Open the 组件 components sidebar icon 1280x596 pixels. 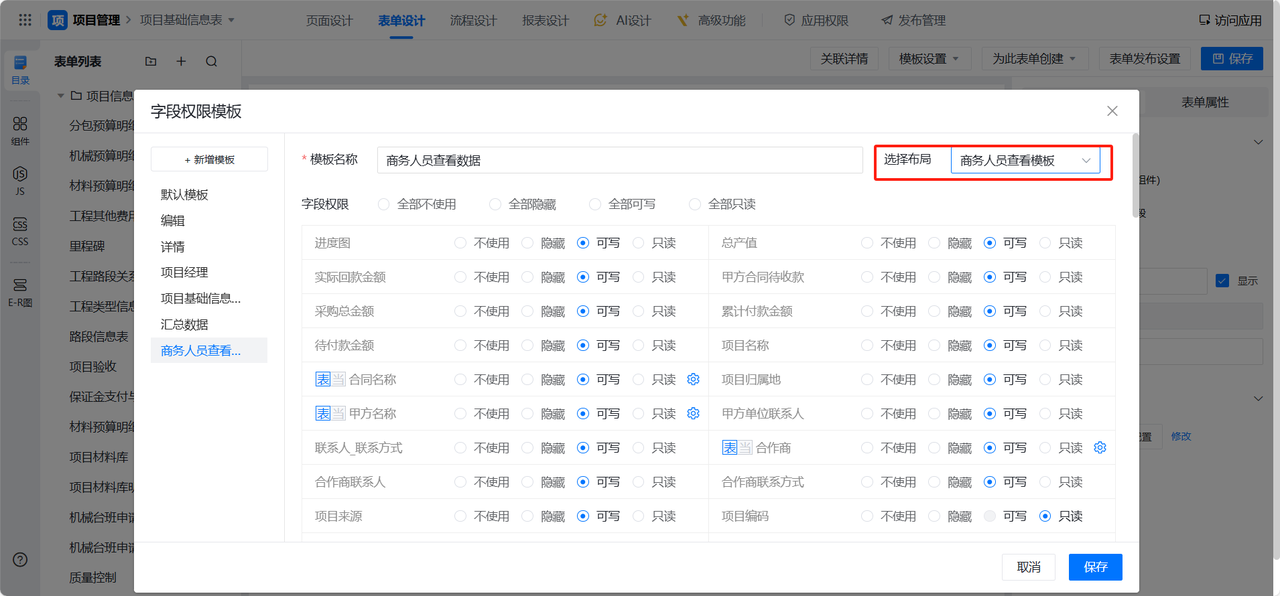pyautogui.click(x=20, y=130)
